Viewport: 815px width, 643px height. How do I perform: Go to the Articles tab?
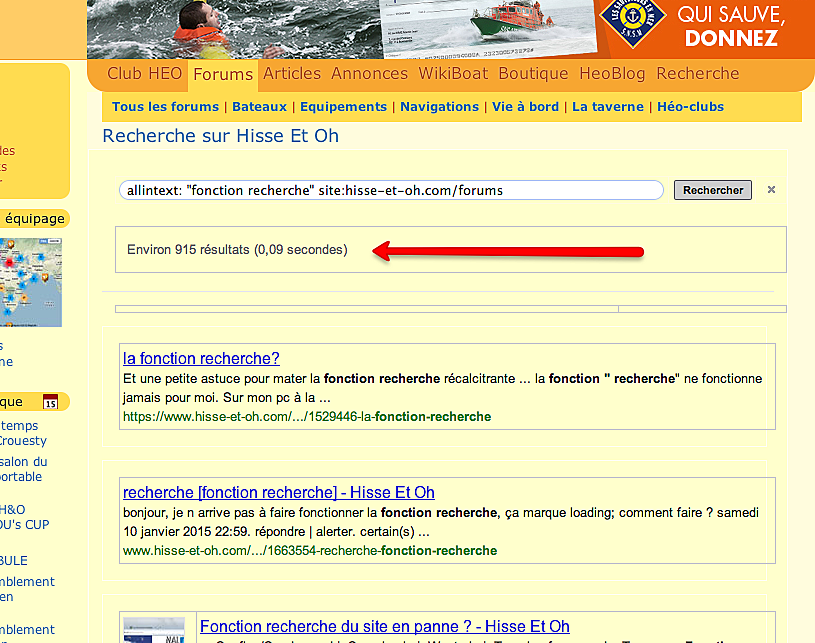pyautogui.click(x=292, y=74)
